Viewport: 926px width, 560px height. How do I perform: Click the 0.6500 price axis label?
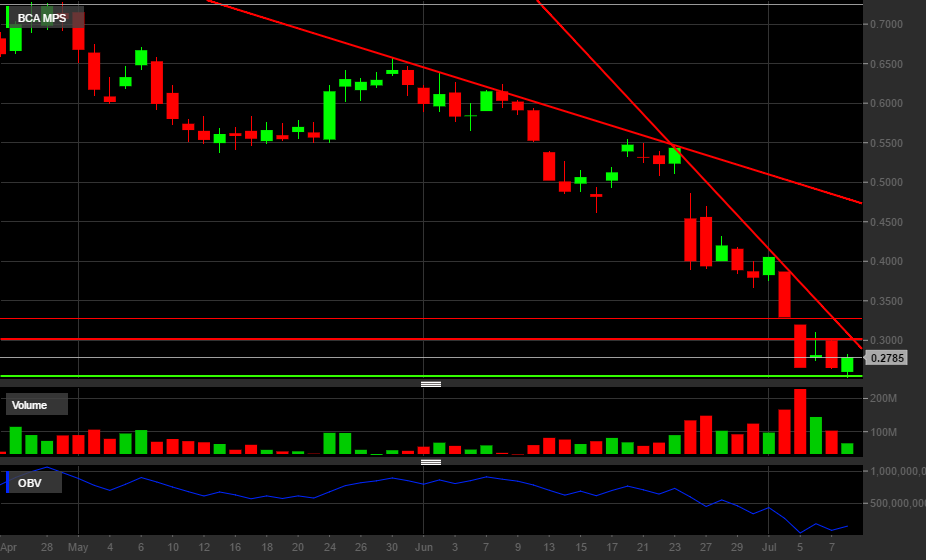[x=886, y=64]
